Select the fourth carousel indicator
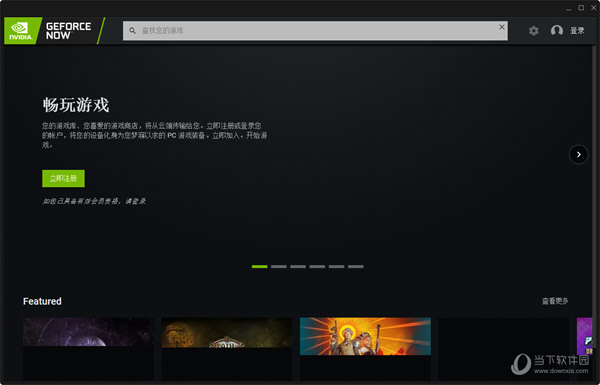The height and width of the screenshot is (385, 600). click(x=317, y=266)
